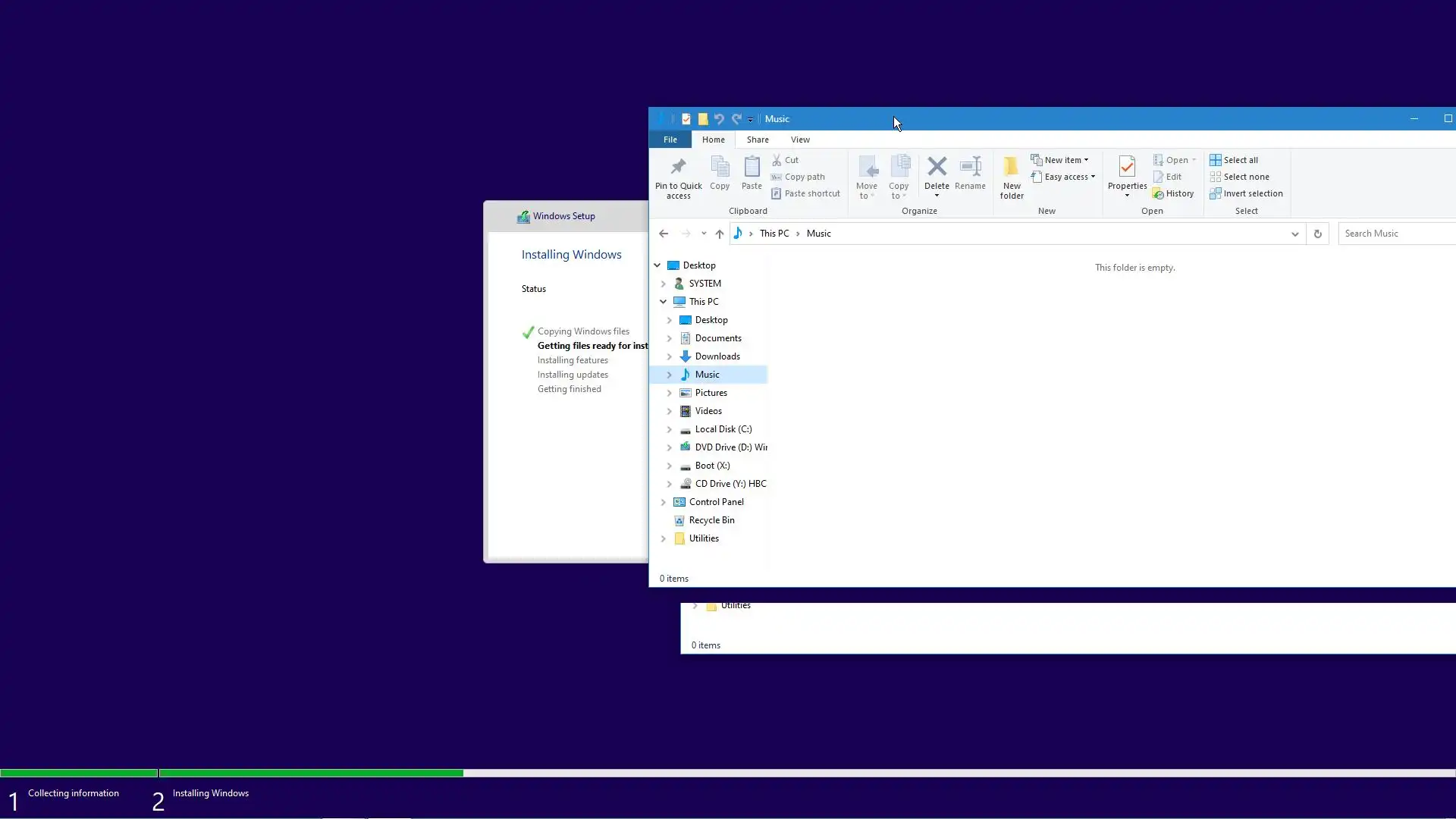Expand Local Disk (C:) tree node
This screenshot has width=1456, height=819.
669,429
